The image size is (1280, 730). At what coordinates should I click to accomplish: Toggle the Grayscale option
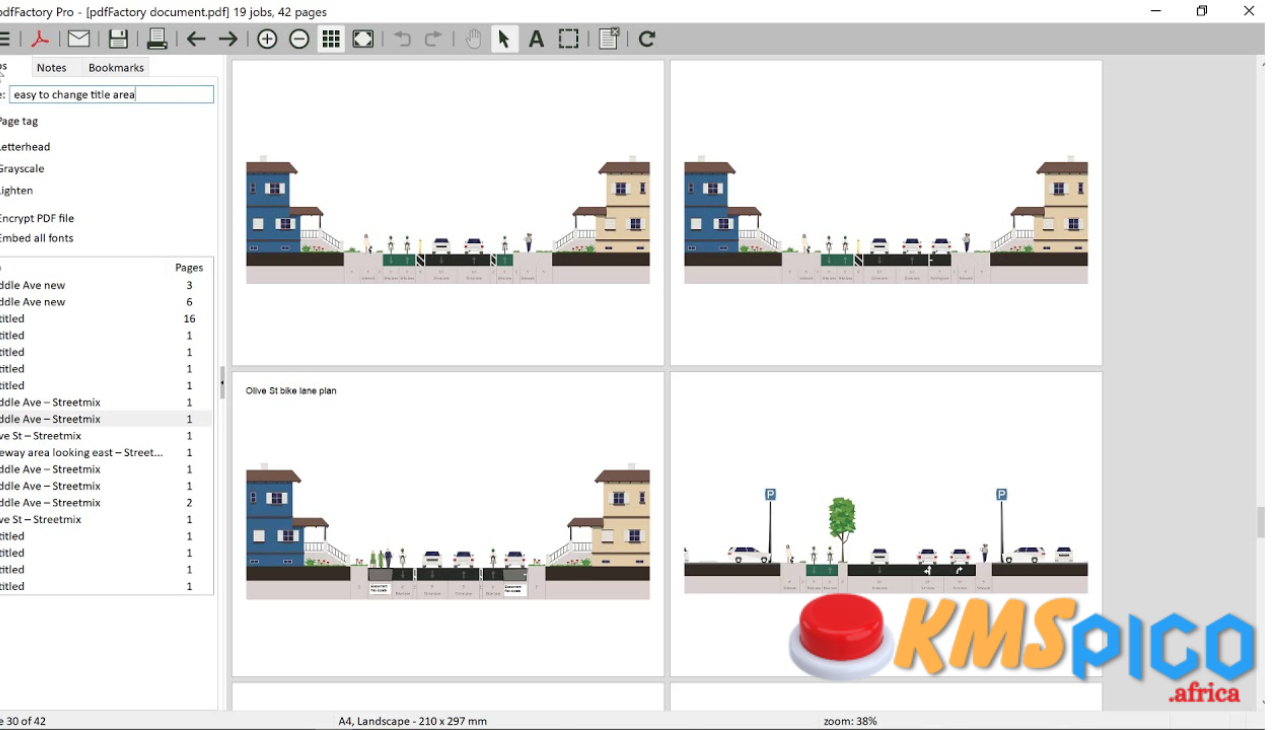(21, 169)
